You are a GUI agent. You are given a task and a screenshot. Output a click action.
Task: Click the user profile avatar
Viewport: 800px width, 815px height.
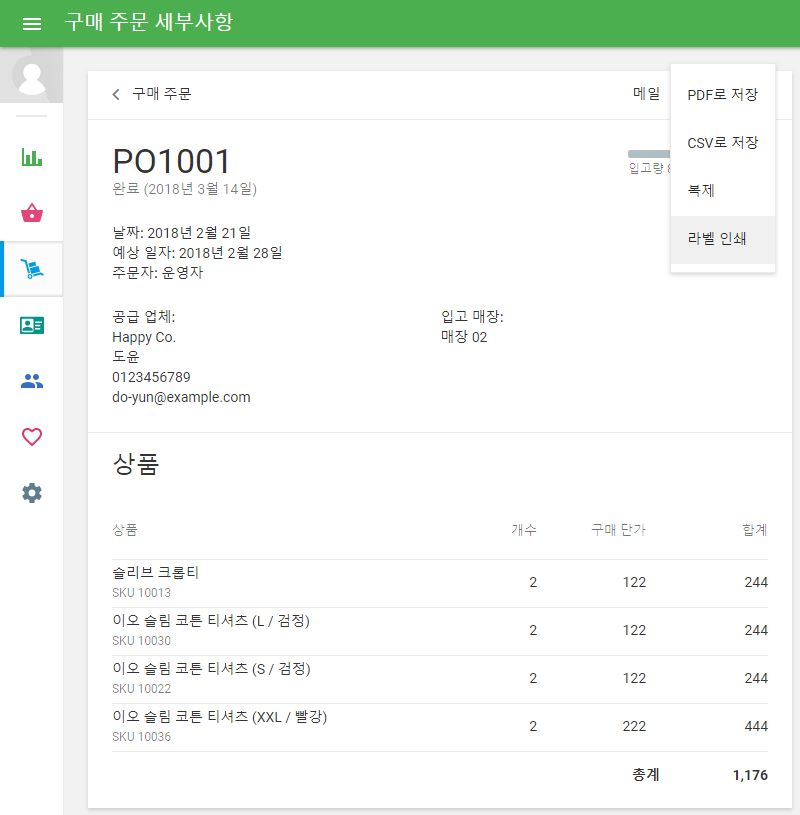(32, 77)
